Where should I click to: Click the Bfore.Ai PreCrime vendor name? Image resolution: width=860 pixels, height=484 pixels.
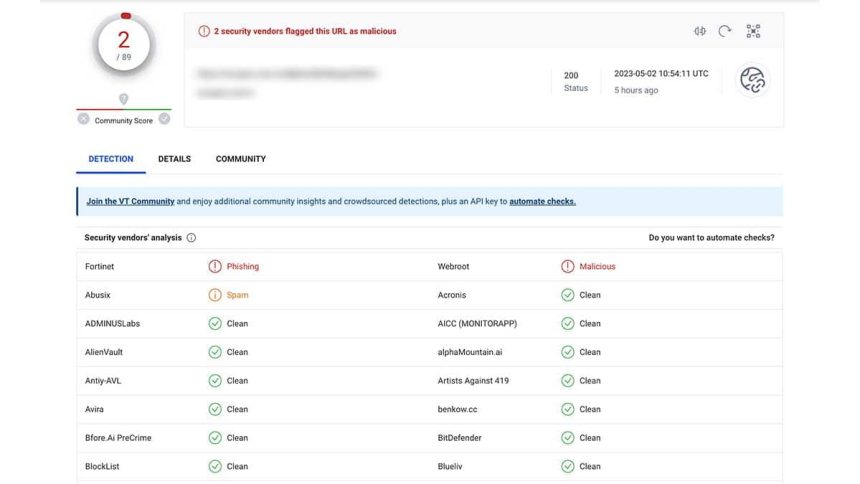coord(118,437)
